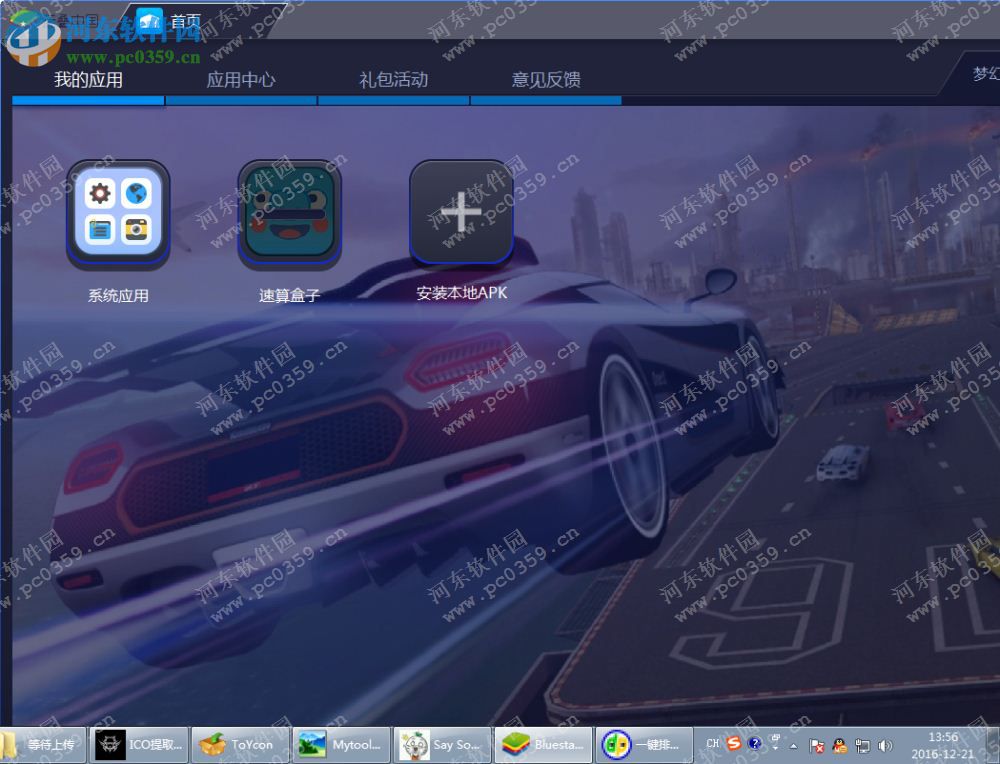This screenshot has width=1000, height=764.
Task: Open the small dropdown arrow near the tray pen icon
Action: click(775, 750)
